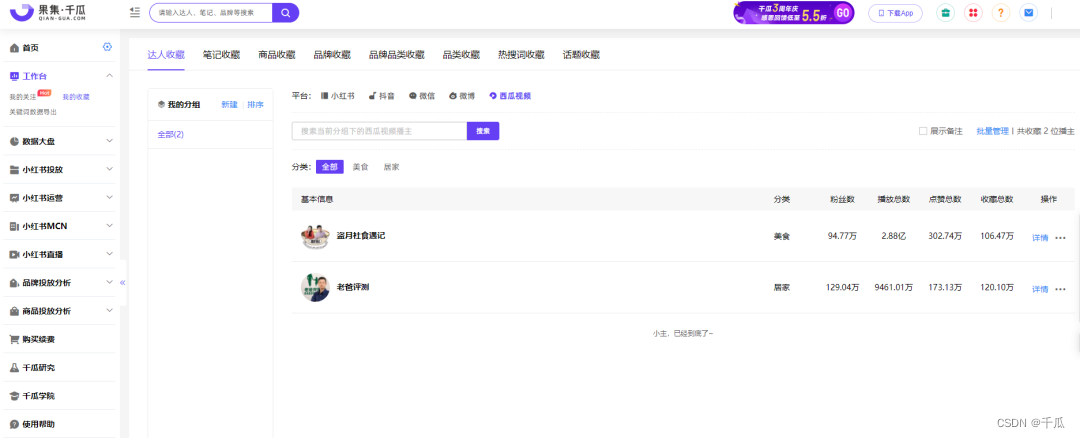Switch to the 话题收藏 tab
The width and height of the screenshot is (1080, 438).
coord(581,55)
